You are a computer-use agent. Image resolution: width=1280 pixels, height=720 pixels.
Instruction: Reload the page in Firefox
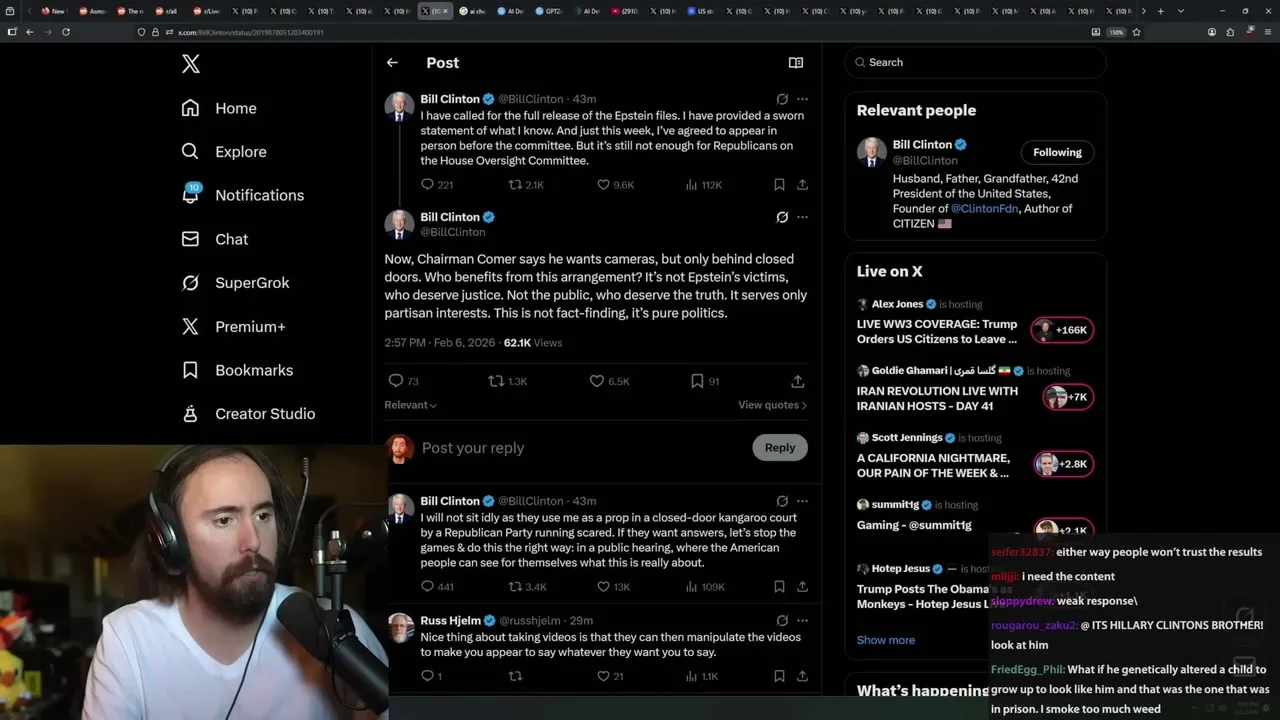(66, 32)
